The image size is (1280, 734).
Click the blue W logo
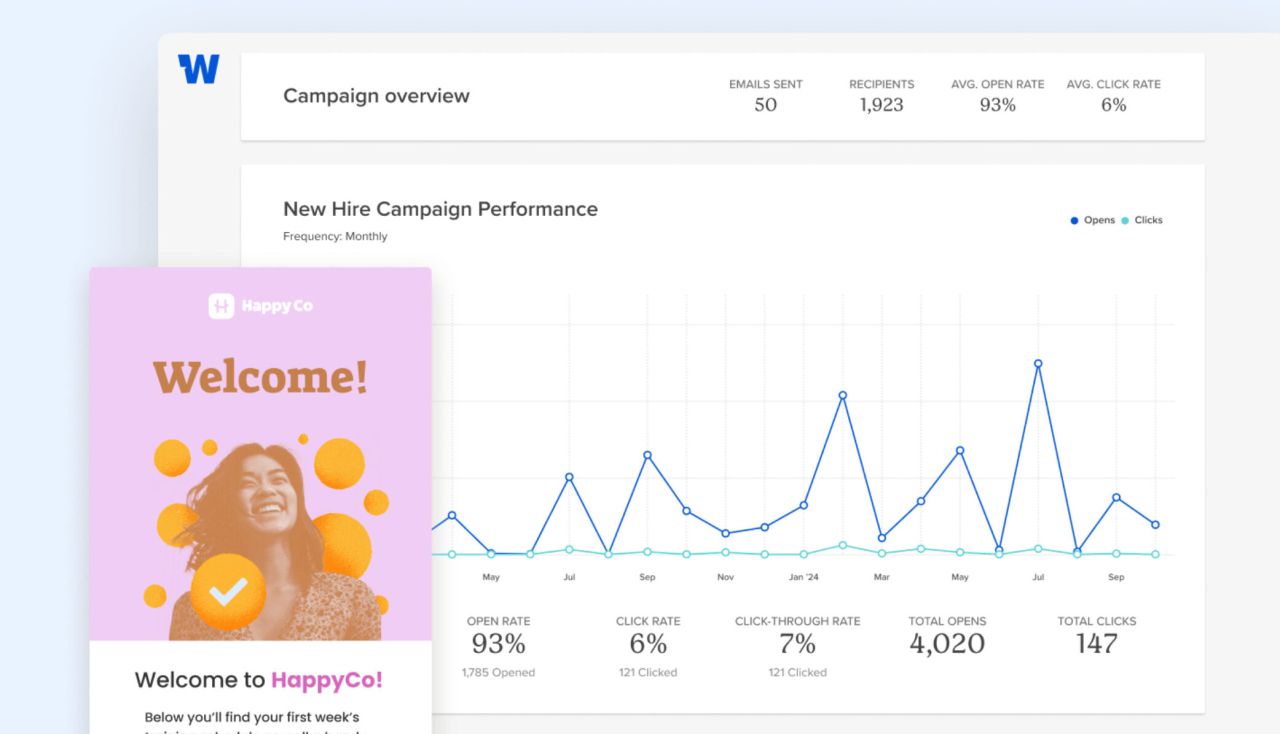(x=198, y=69)
